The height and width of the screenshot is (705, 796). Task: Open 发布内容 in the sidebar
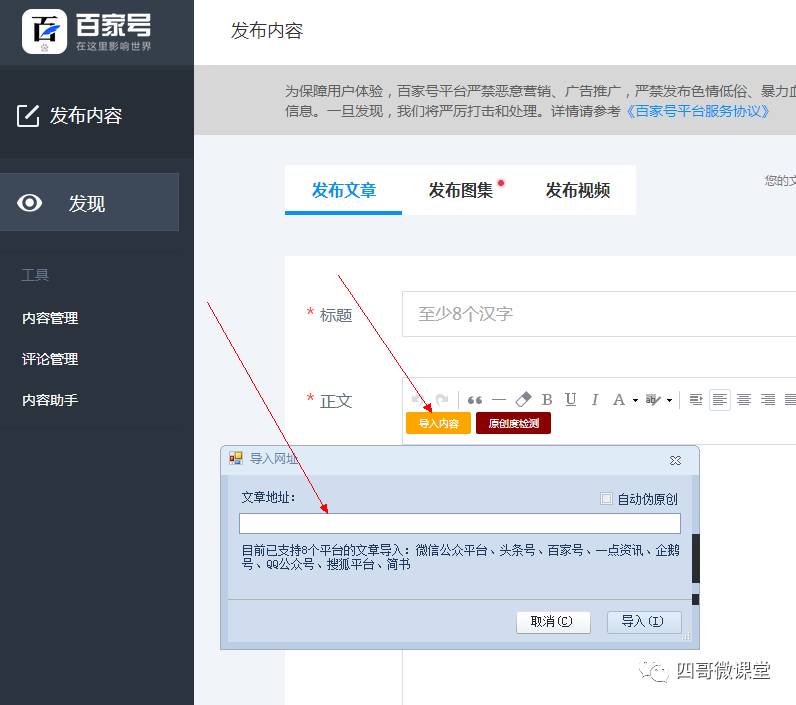[85, 116]
